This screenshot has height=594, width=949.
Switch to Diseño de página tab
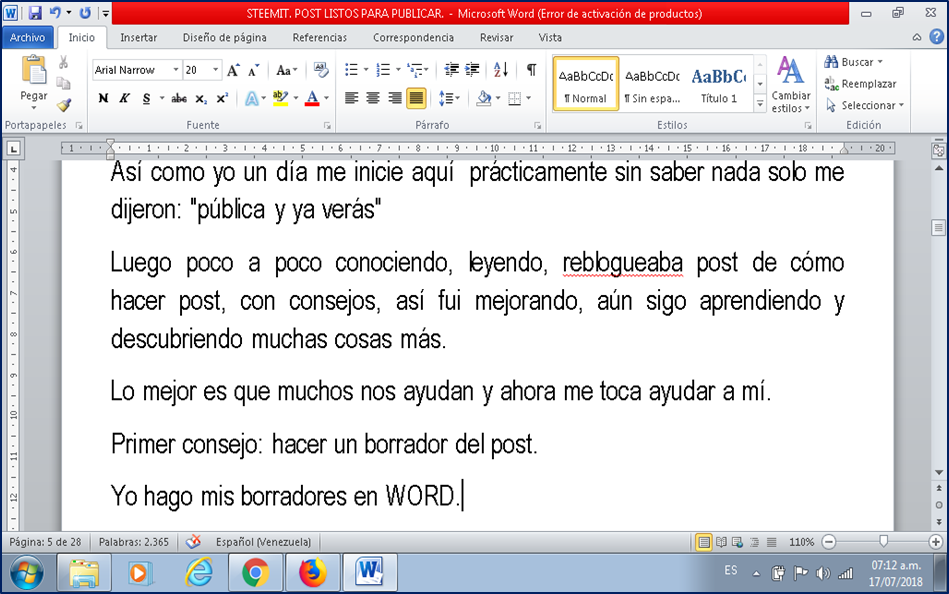pyautogui.click(x=225, y=38)
